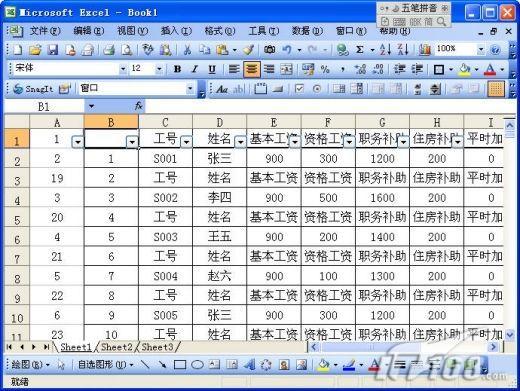Click the 自选图形 AutoShapes button

coord(105,365)
